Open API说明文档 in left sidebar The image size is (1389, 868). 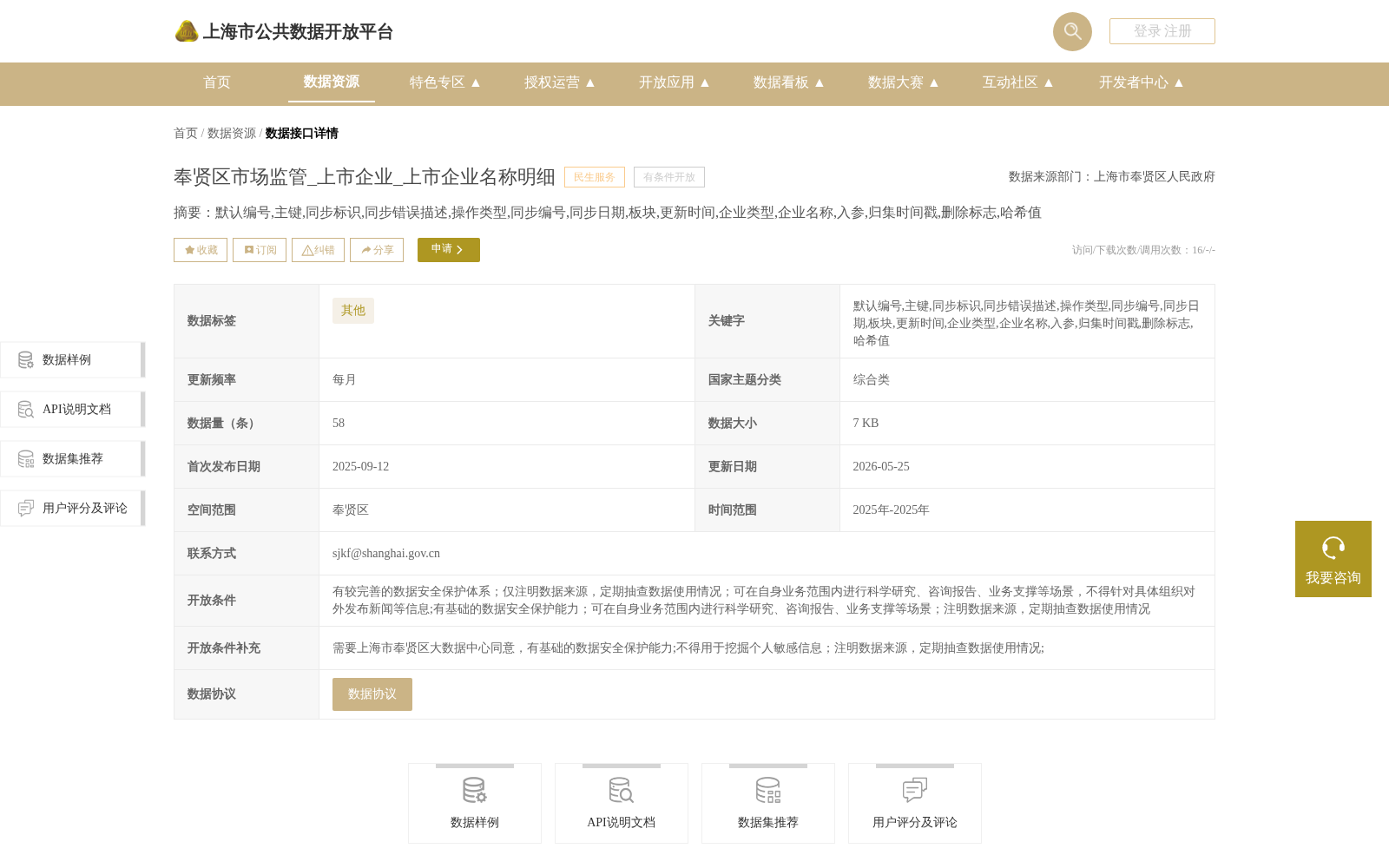click(x=72, y=410)
